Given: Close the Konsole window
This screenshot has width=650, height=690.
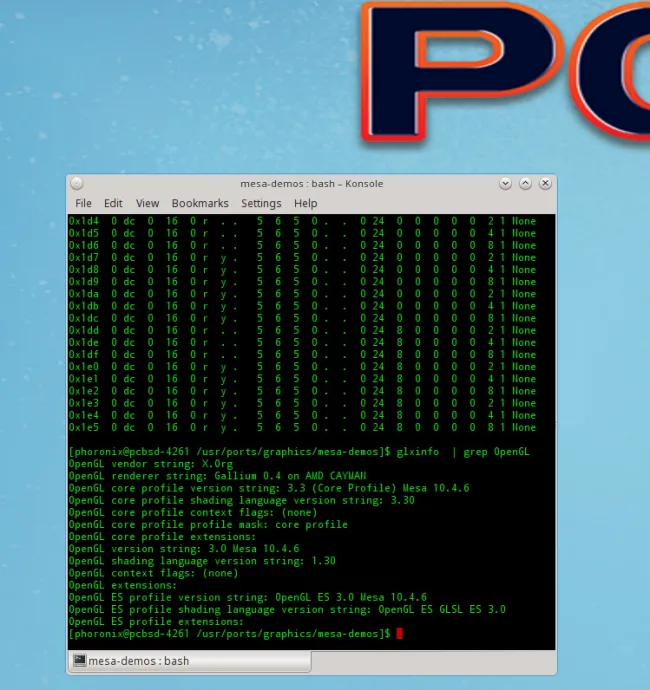Looking at the screenshot, I should tap(545, 184).
